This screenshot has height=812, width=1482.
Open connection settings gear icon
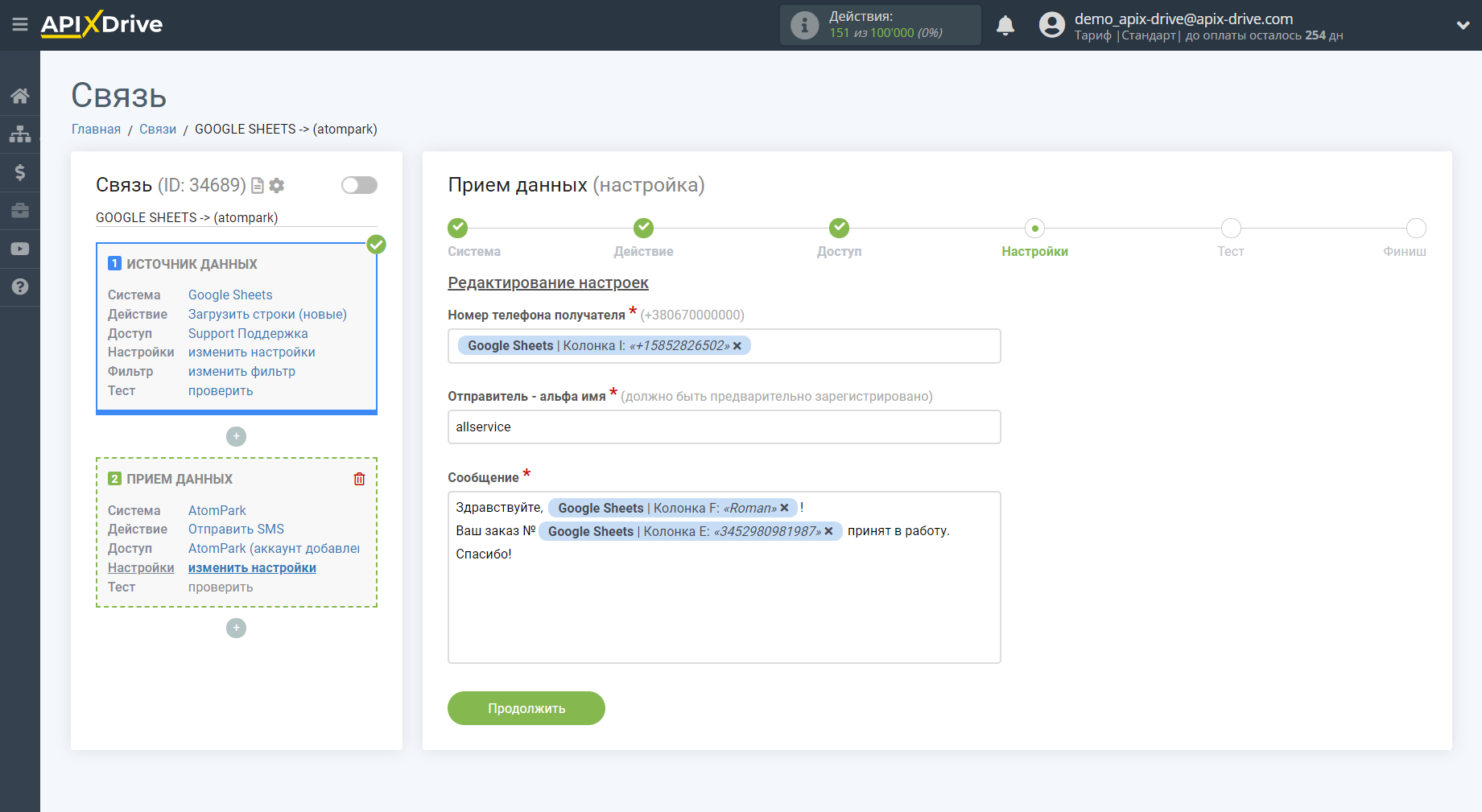277,186
